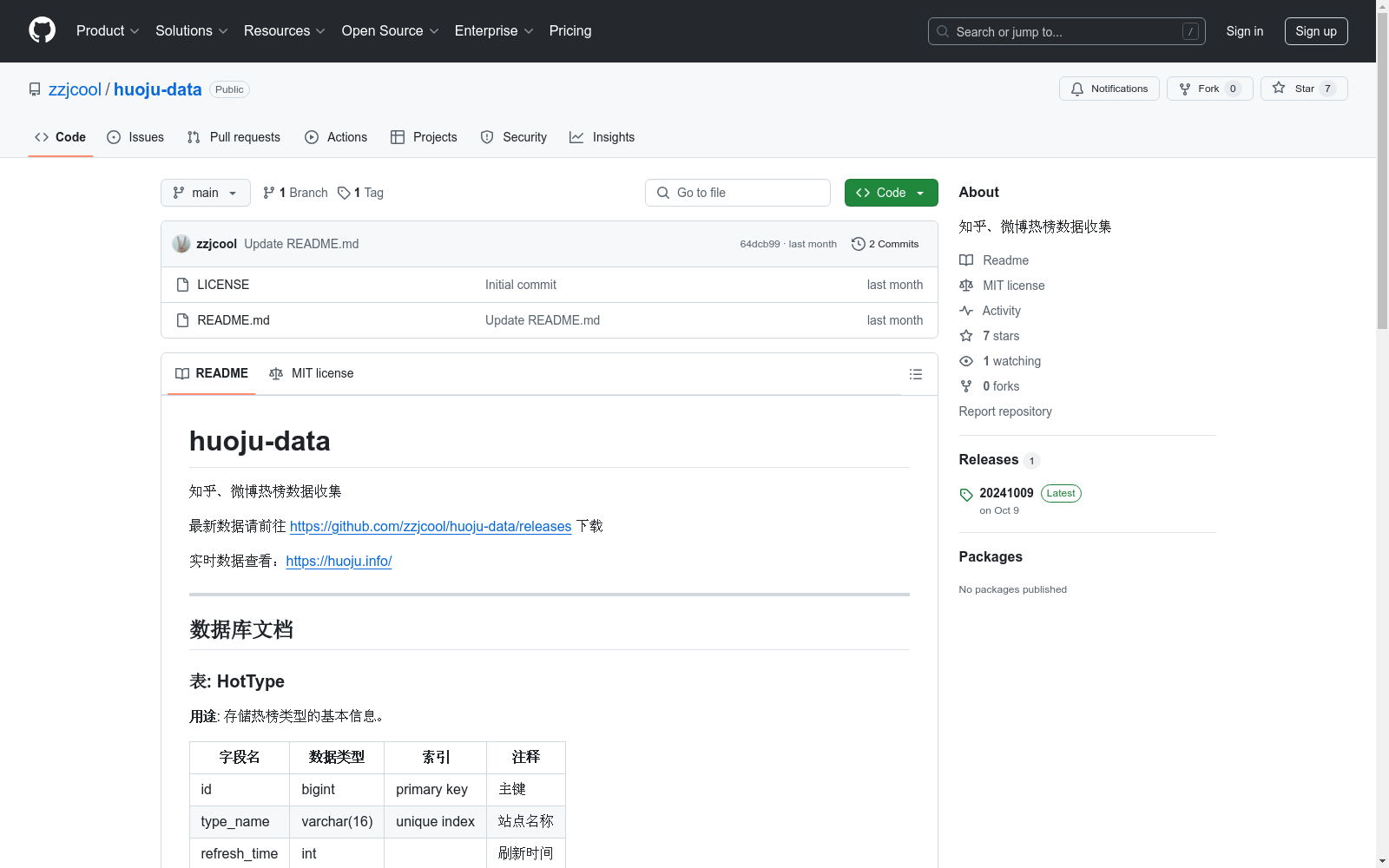Screen dimensions: 1389x868
Task: Expand the Enterprise menu
Action: pyautogui.click(x=494, y=30)
